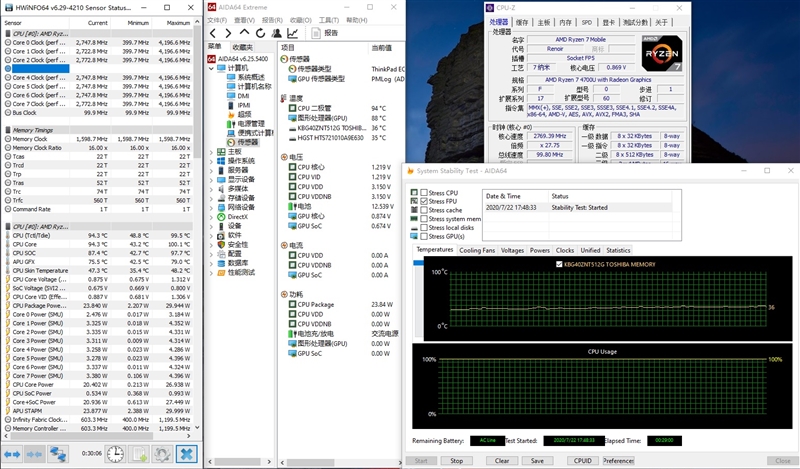Select 传感器 item in the AIDA64 tree

tap(247, 142)
